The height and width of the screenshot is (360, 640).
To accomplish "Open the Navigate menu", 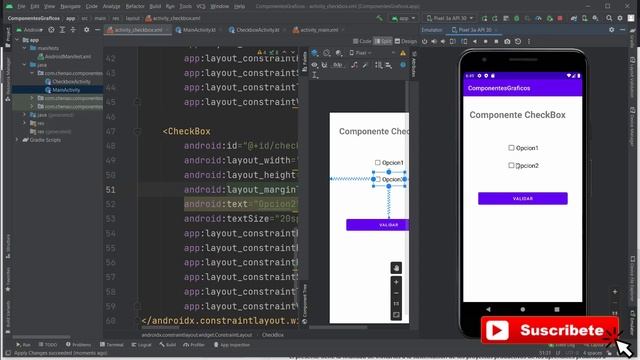I will pos(70,7).
